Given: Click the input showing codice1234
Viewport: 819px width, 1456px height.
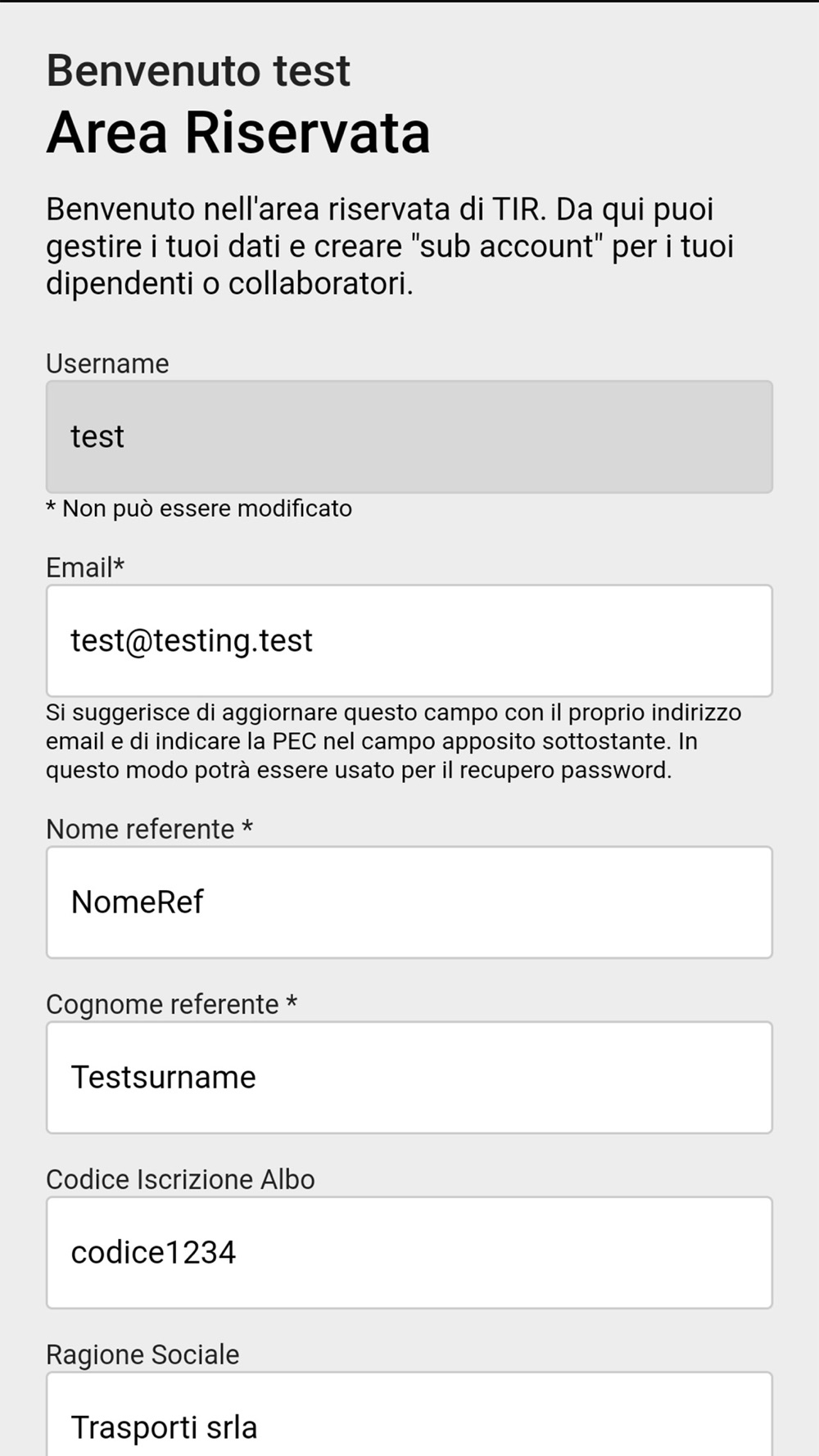Looking at the screenshot, I should click(x=409, y=1253).
